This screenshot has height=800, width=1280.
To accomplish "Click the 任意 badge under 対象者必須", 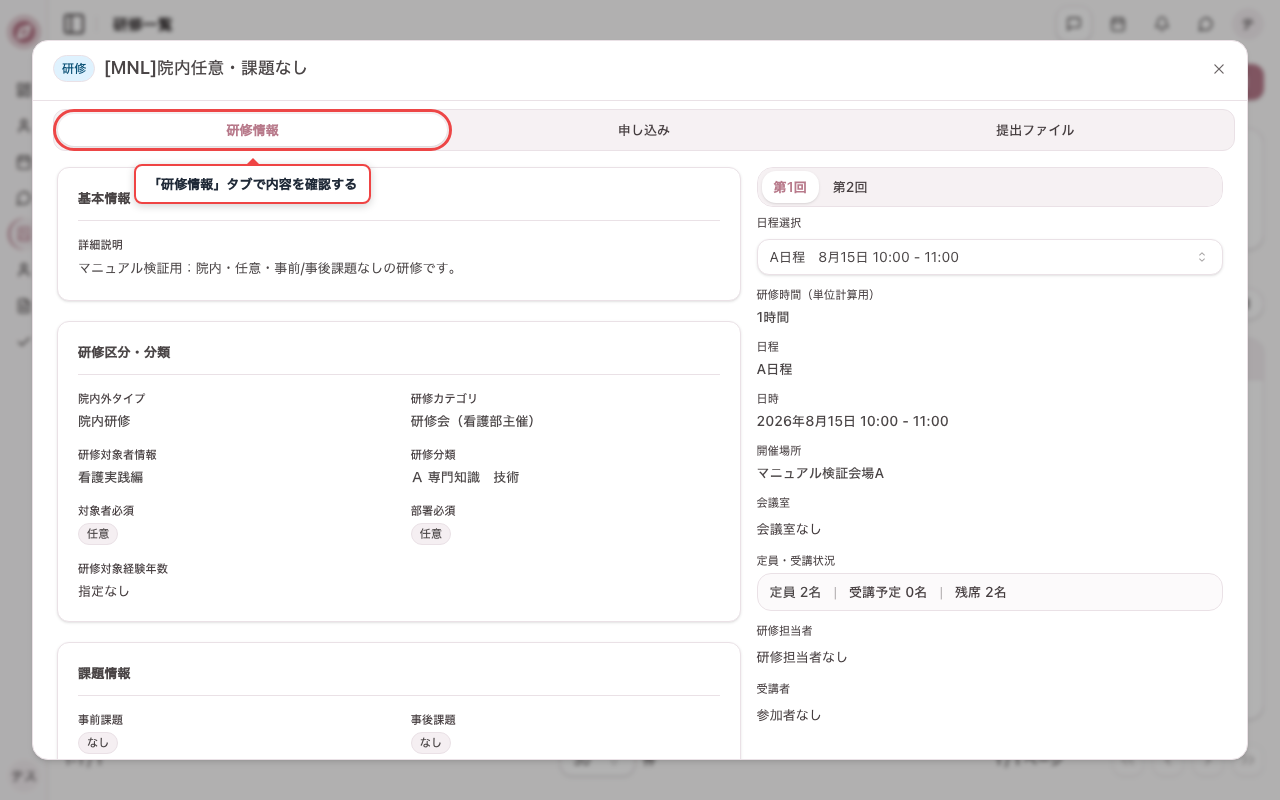I will 98,534.
